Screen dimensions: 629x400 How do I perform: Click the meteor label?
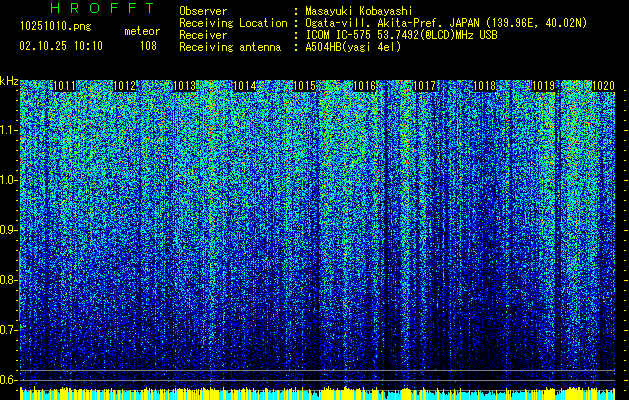click(142, 31)
